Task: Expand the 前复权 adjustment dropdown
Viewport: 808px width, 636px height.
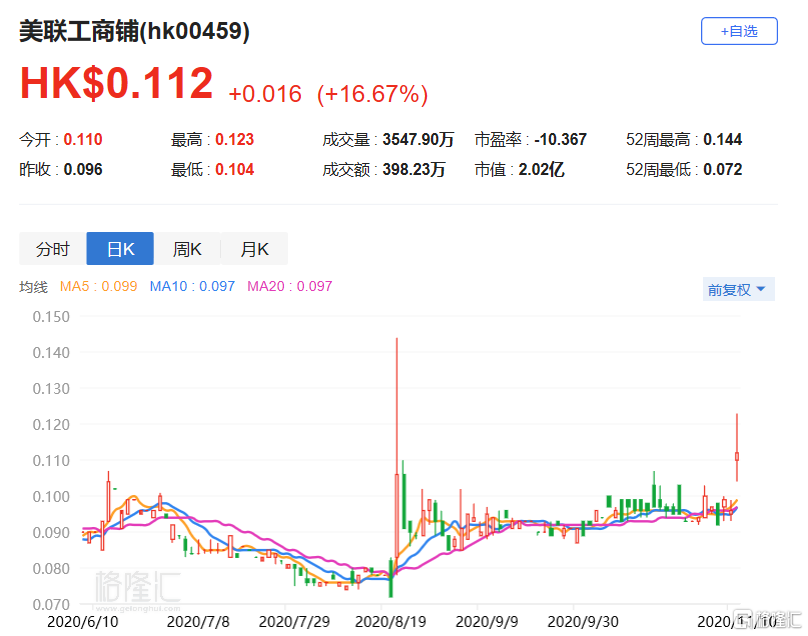Action: (x=737, y=289)
